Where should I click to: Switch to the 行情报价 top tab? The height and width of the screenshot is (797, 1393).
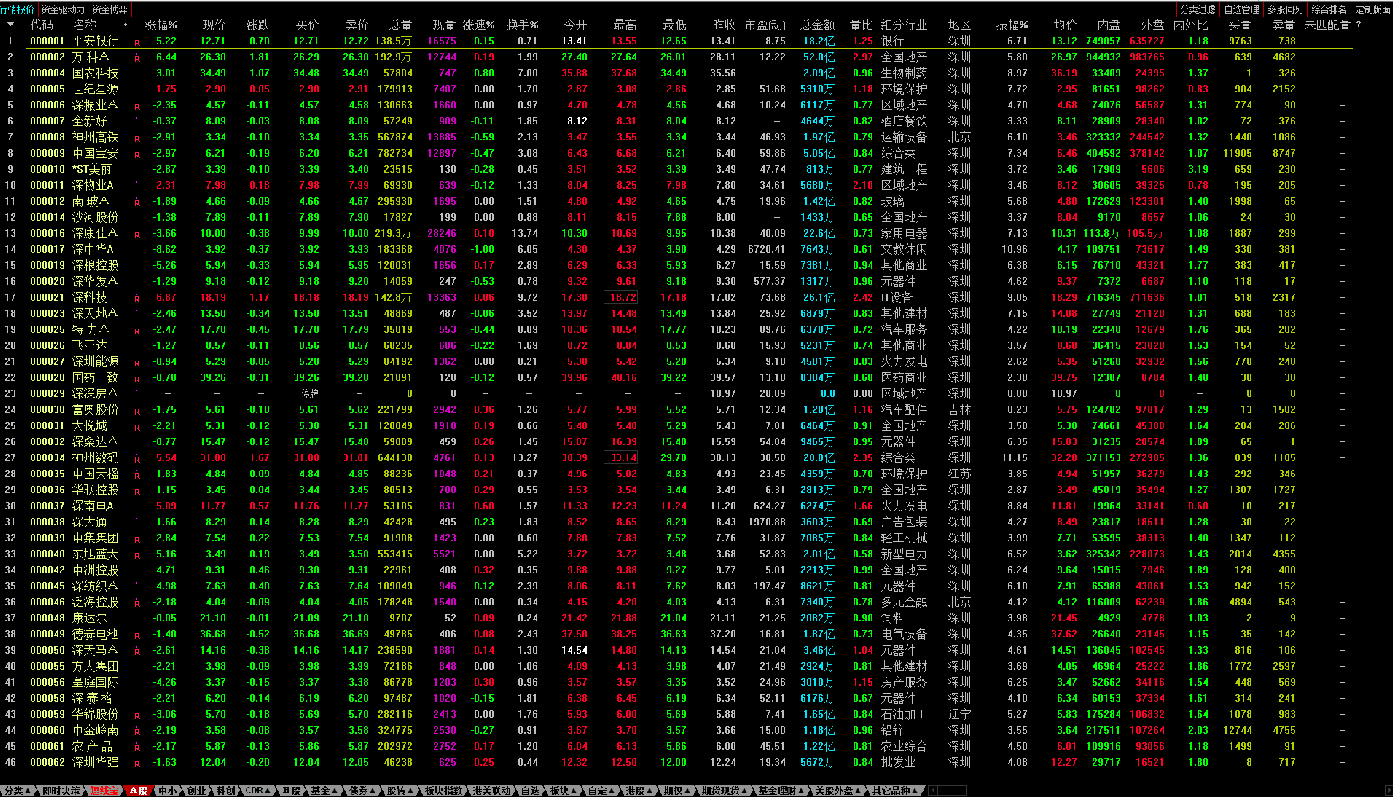[17, 8]
